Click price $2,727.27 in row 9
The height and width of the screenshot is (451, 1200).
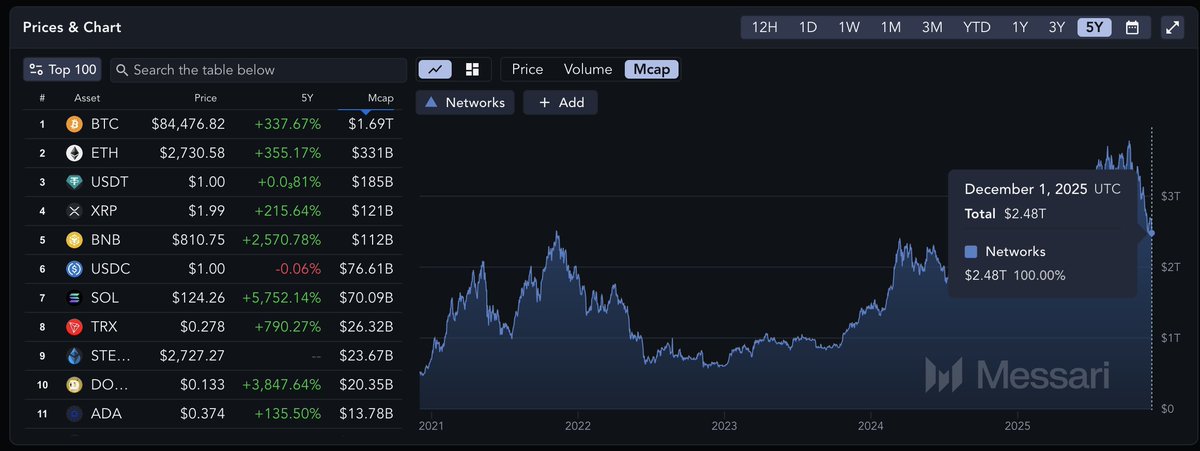pyautogui.click(x=192, y=356)
